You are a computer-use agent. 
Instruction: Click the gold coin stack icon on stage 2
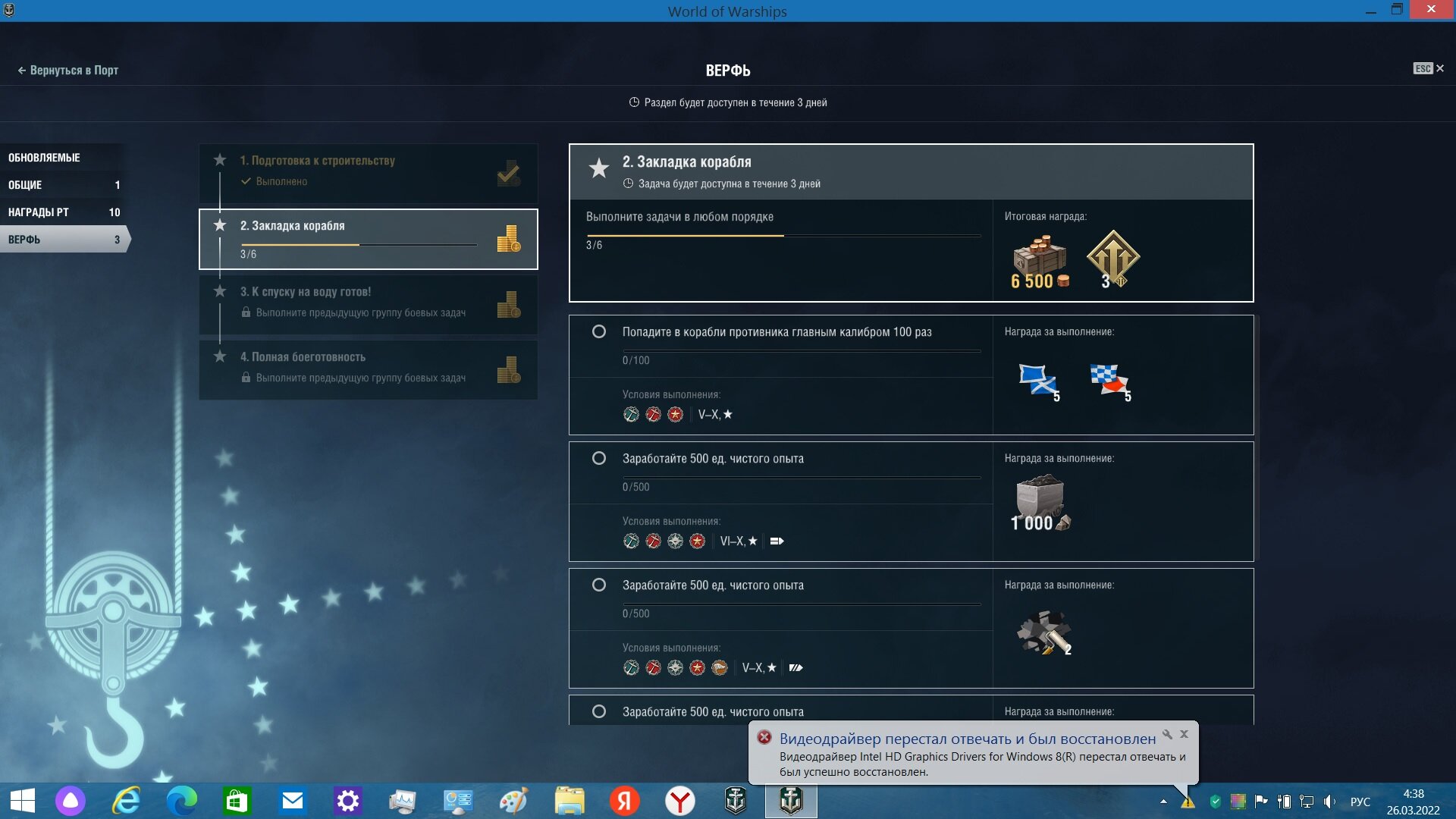(x=508, y=239)
